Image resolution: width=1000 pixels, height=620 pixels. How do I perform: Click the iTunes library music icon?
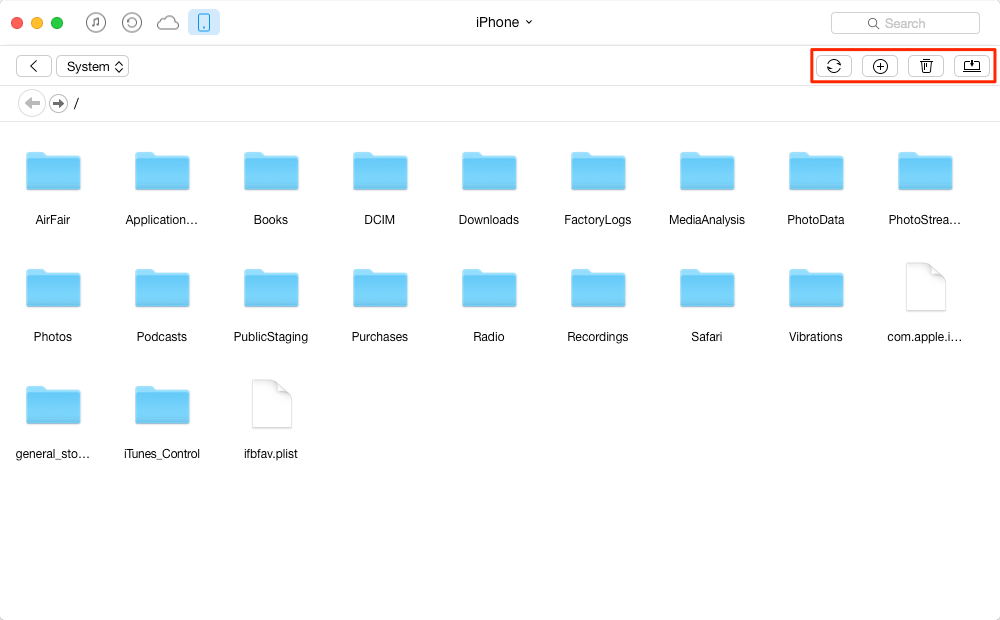(96, 22)
